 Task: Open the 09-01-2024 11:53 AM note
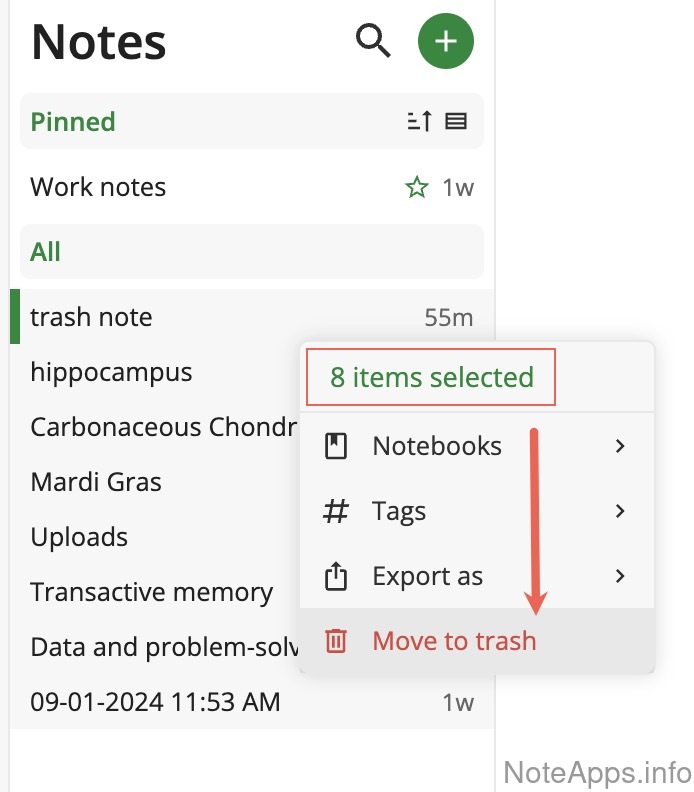[x=155, y=702]
